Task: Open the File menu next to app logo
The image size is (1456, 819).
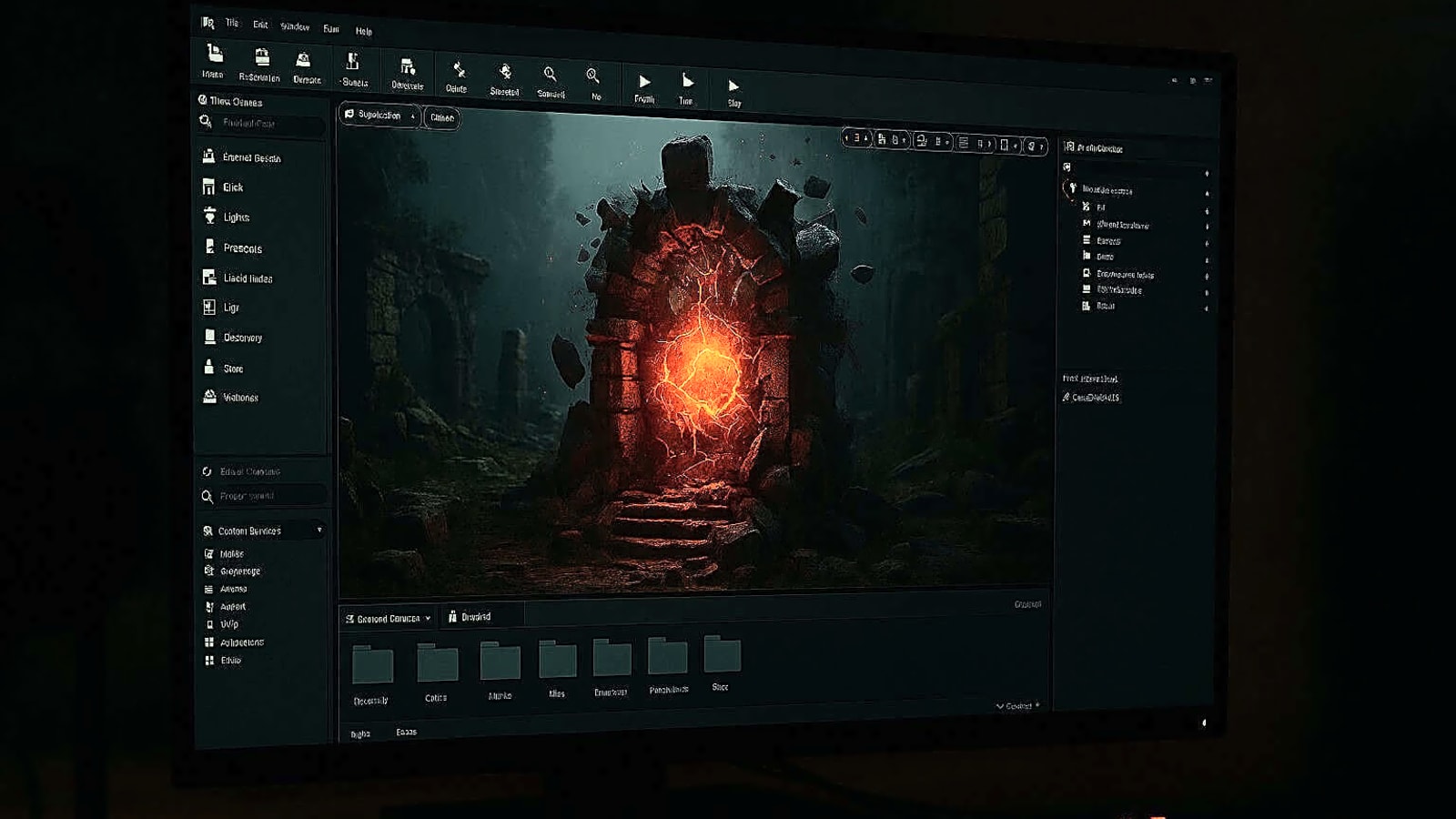Action: pos(232,23)
